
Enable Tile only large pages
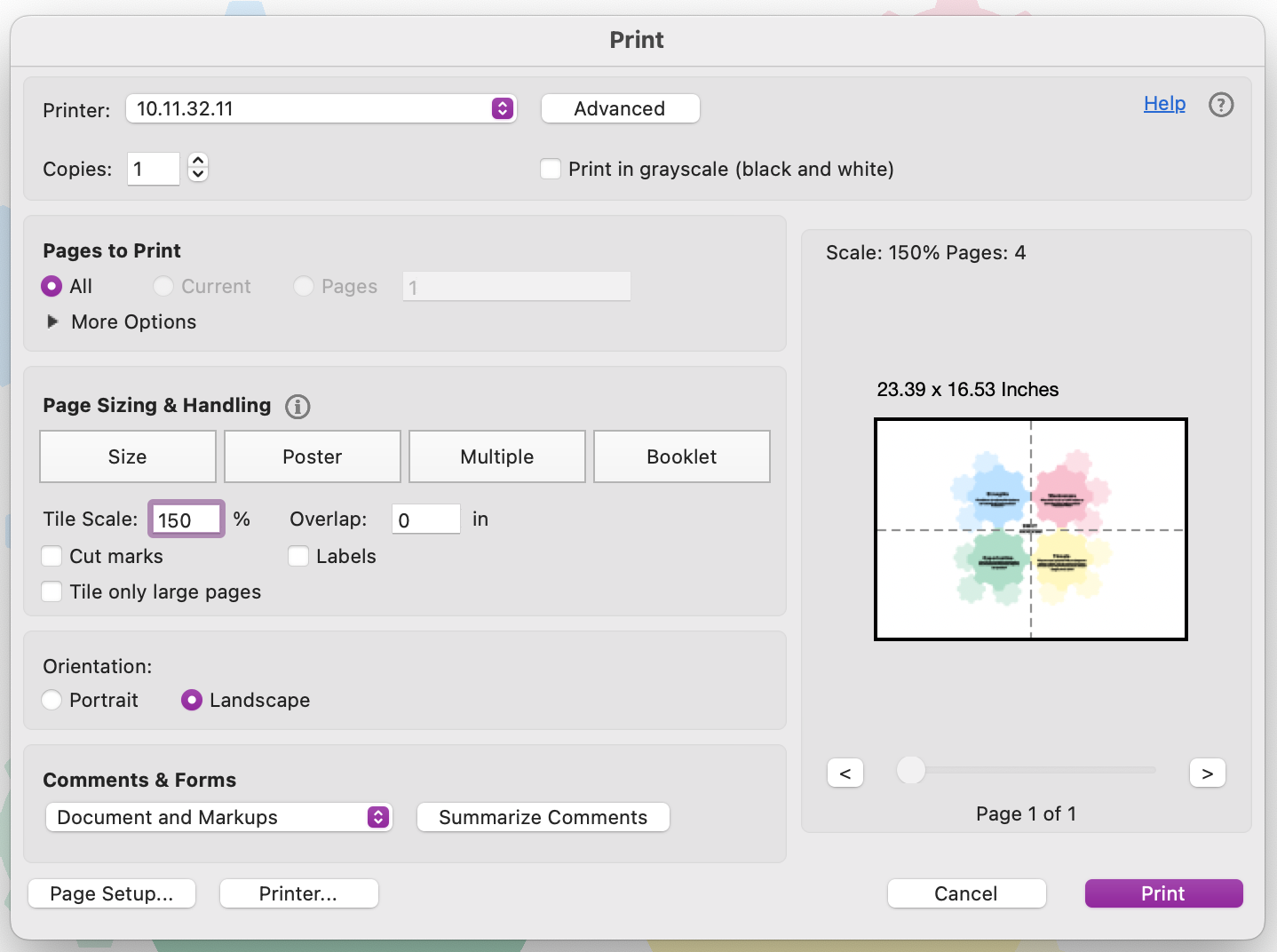tap(52, 591)
